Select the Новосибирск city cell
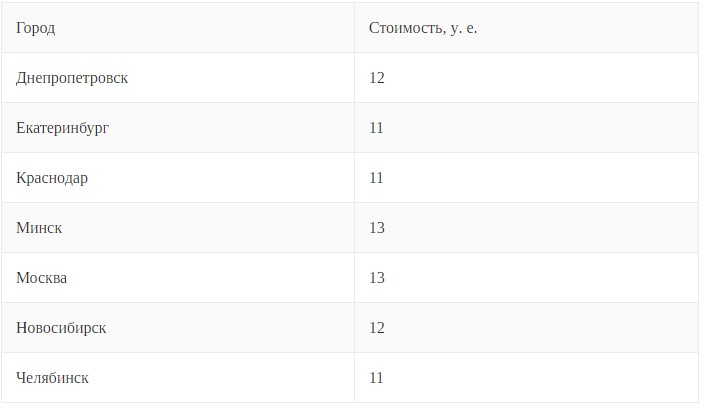This screenshot has height=408, width=705. click(61, 328)
